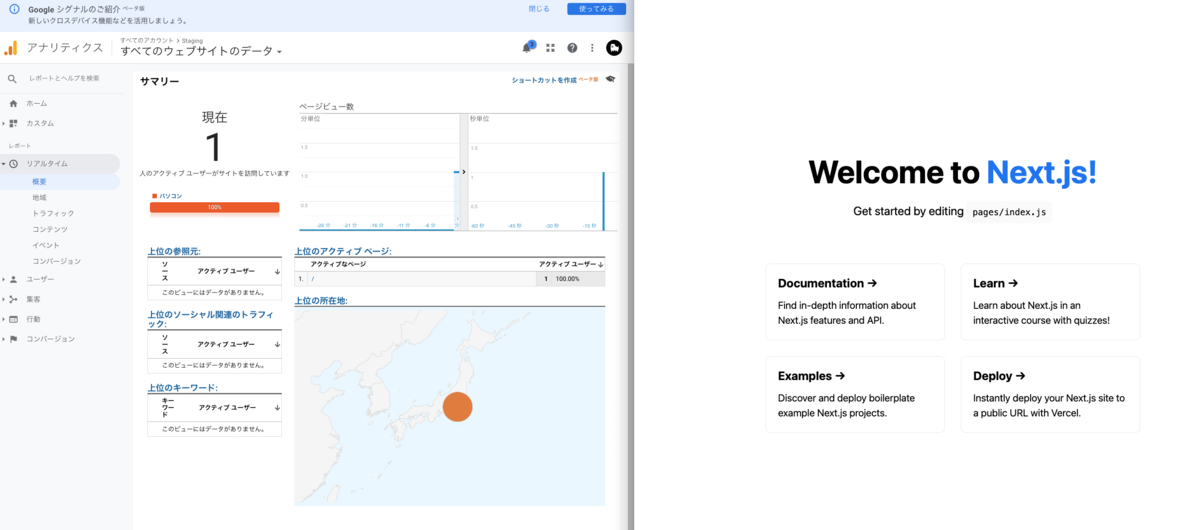Click the arrow between page view charts

463,172
